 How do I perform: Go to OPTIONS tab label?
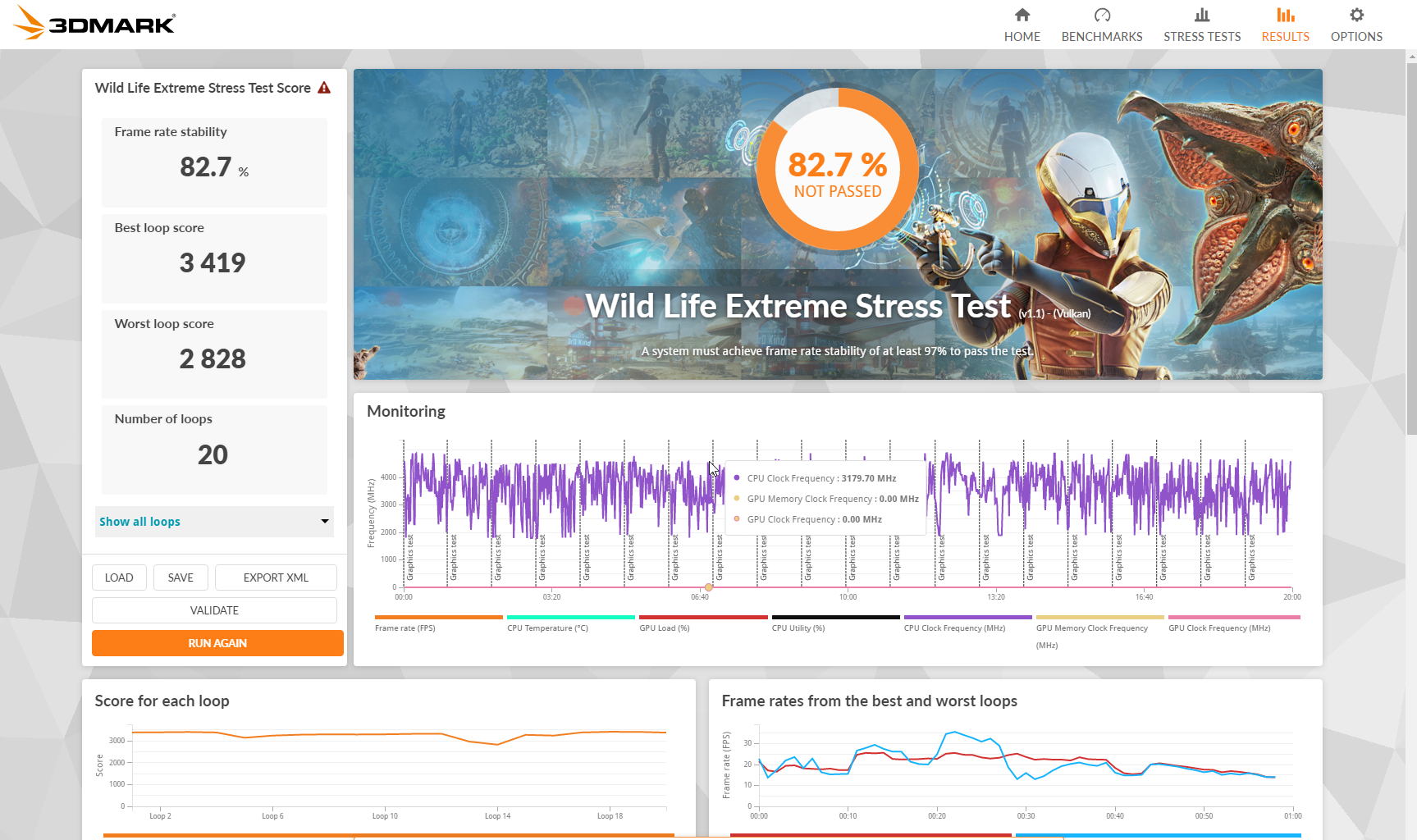(x=1356, y=37)
